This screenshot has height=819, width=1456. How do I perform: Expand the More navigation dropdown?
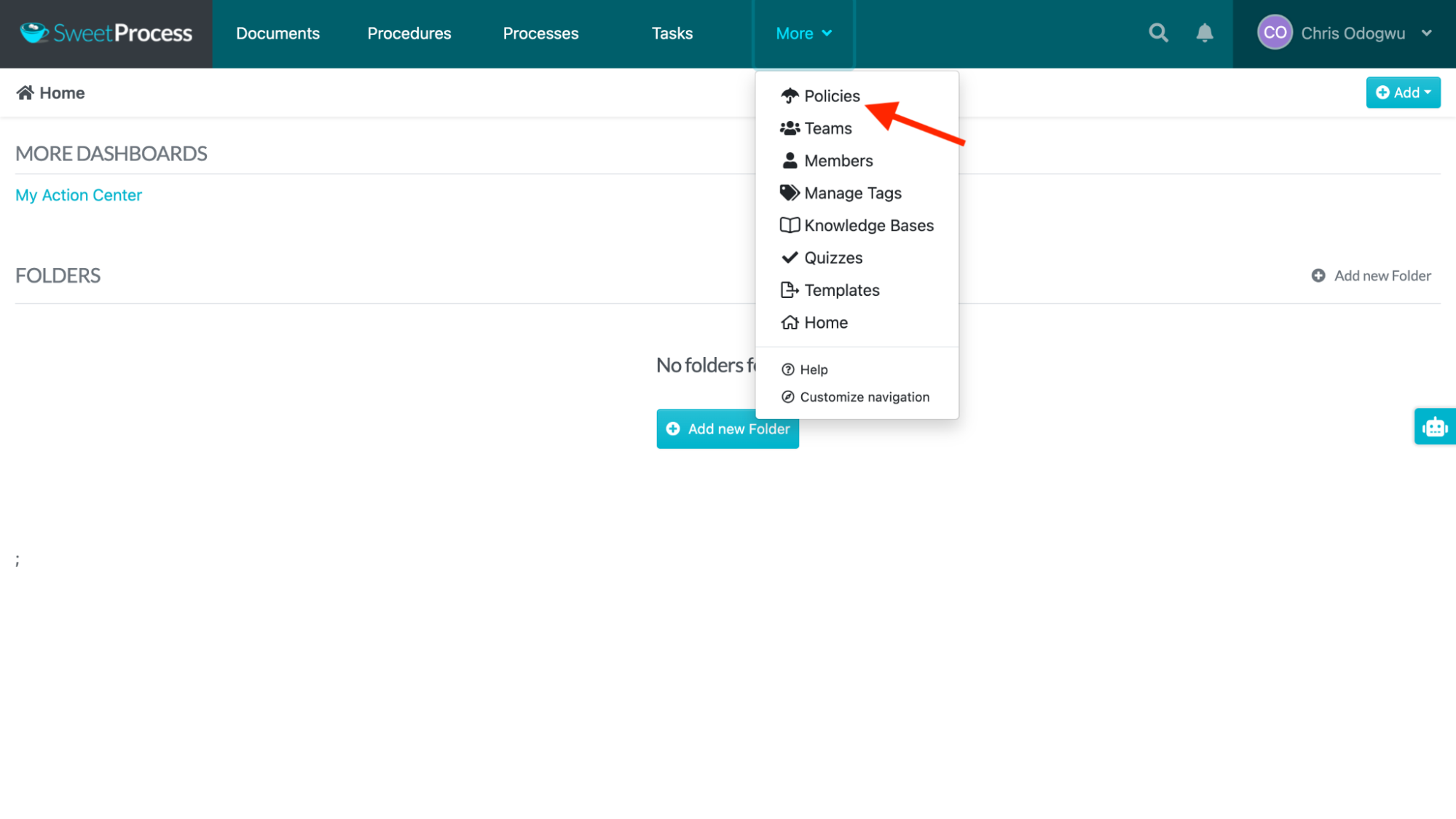pyautogui.click(x=803, y=33)
